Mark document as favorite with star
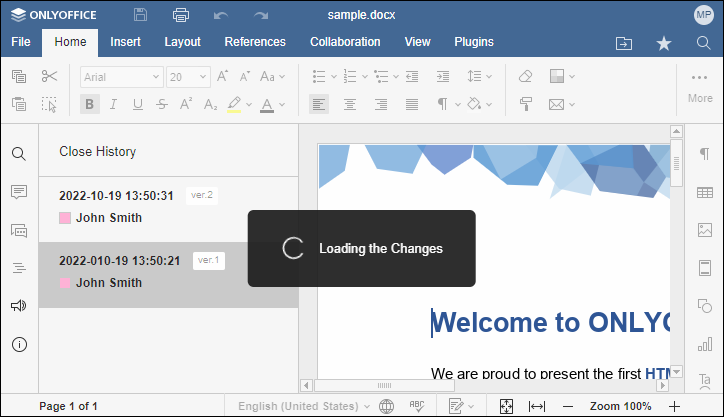This screenshot has width=724, height=417. point(664,43)
